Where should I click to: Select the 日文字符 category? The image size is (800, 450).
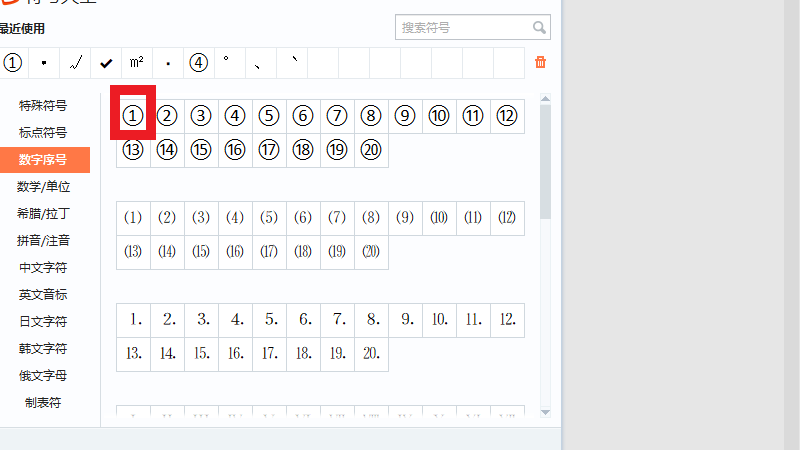click(44, 322)
